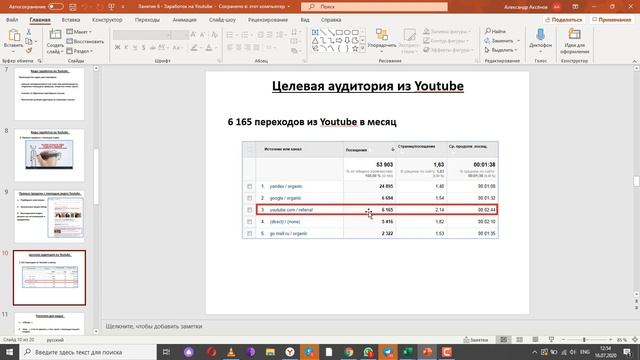This screenshot has height=360, width=640.
Task: Open Chrome from the taskbar
Action: tap(349, 352)
